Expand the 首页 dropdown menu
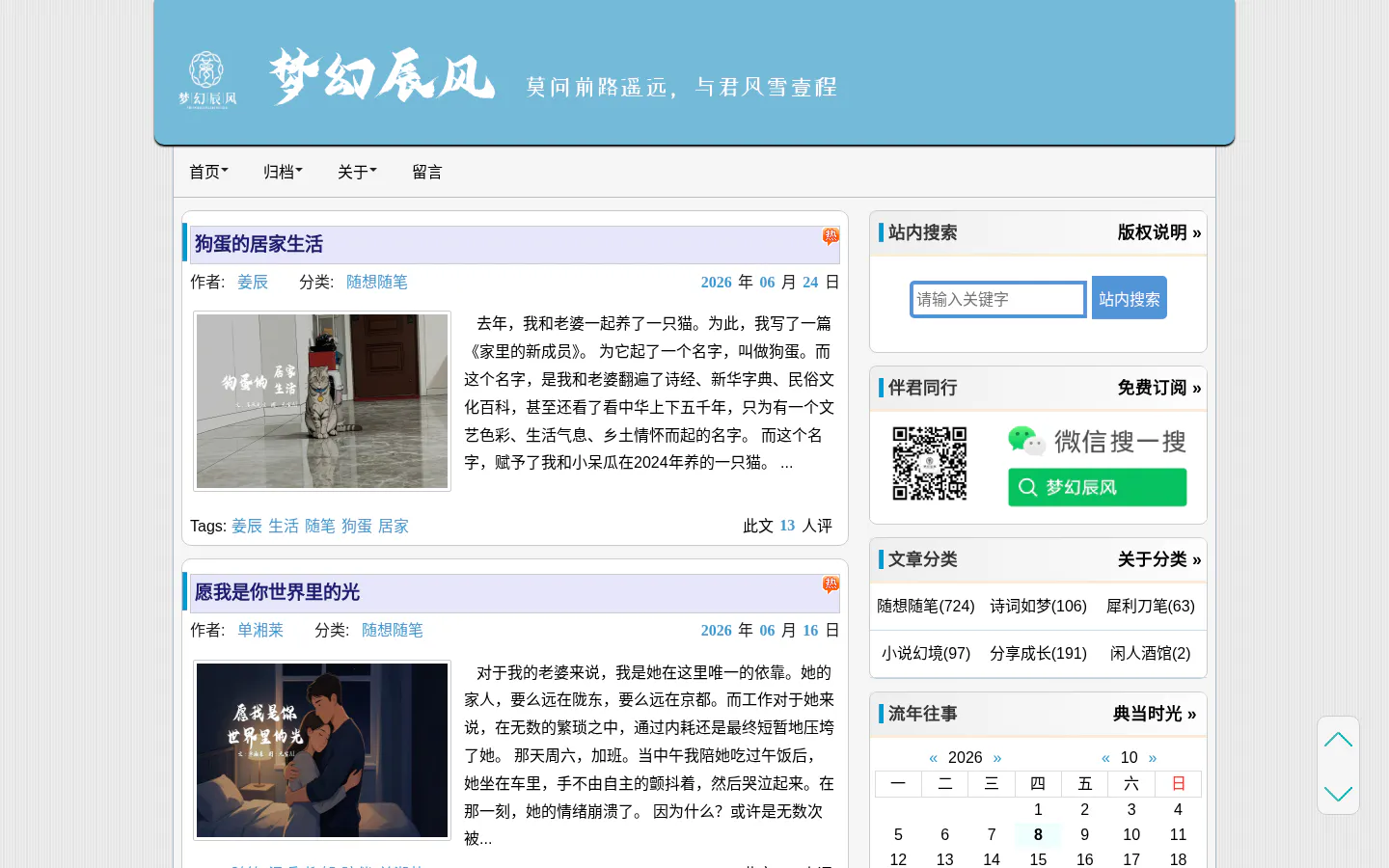This screenshot has height=868, width=1389. (208, 172)
